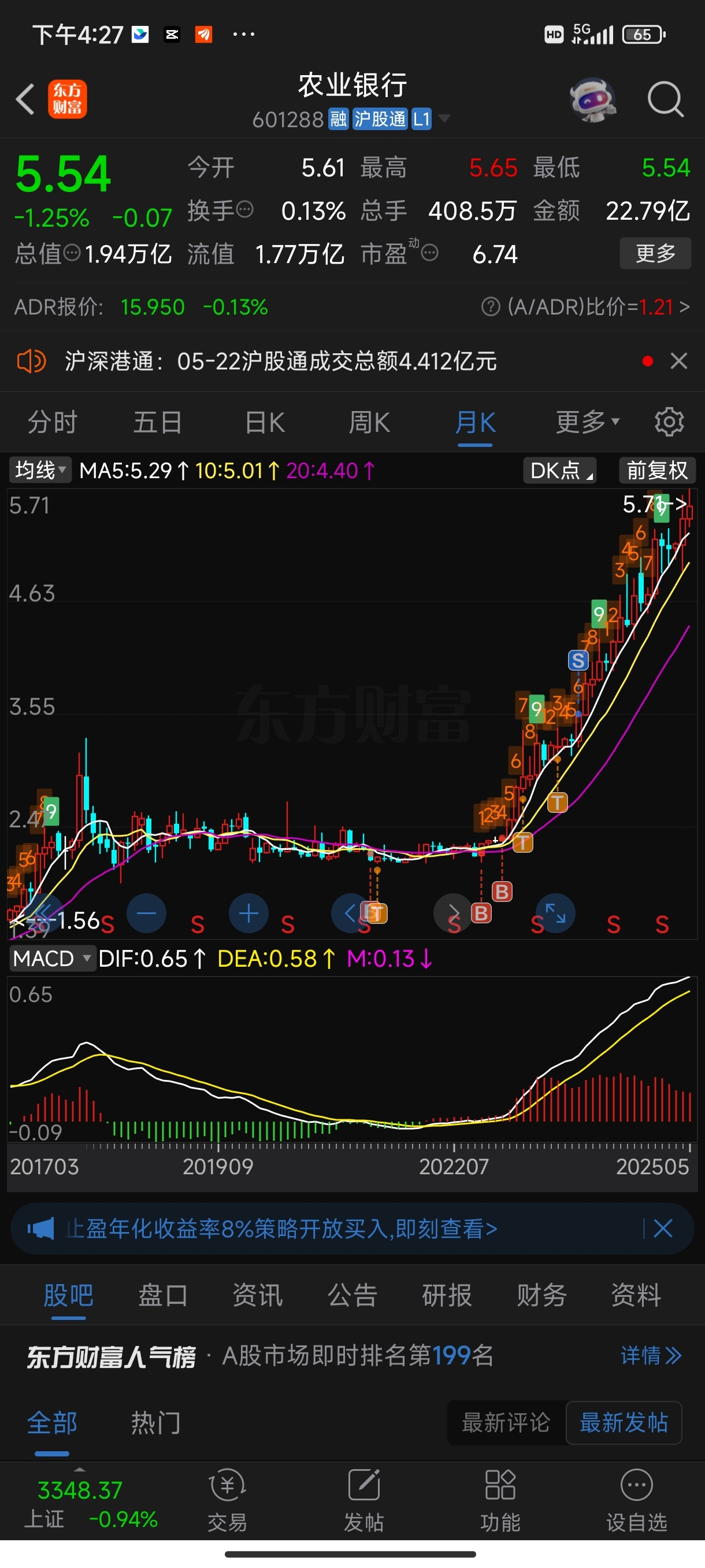
Task: Open the 止盈年化收益率8% strategy link
Action: (281, 1229)
